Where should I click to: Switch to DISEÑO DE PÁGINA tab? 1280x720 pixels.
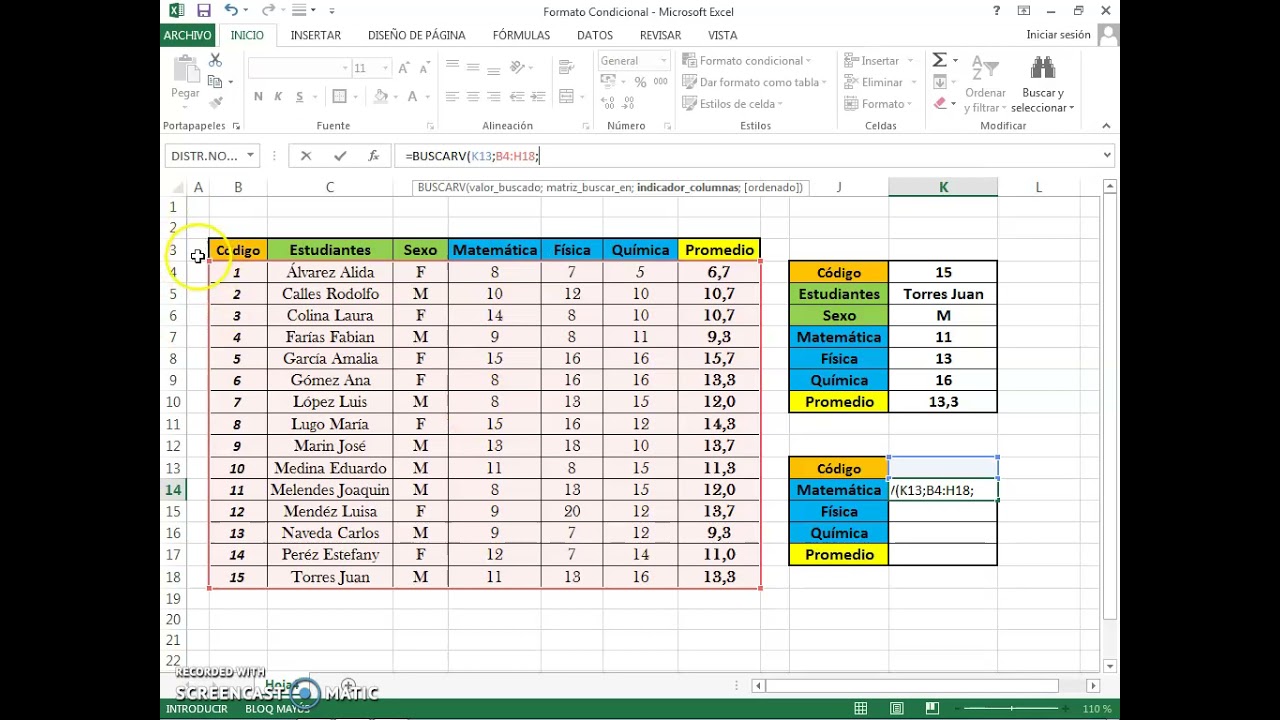417,35
